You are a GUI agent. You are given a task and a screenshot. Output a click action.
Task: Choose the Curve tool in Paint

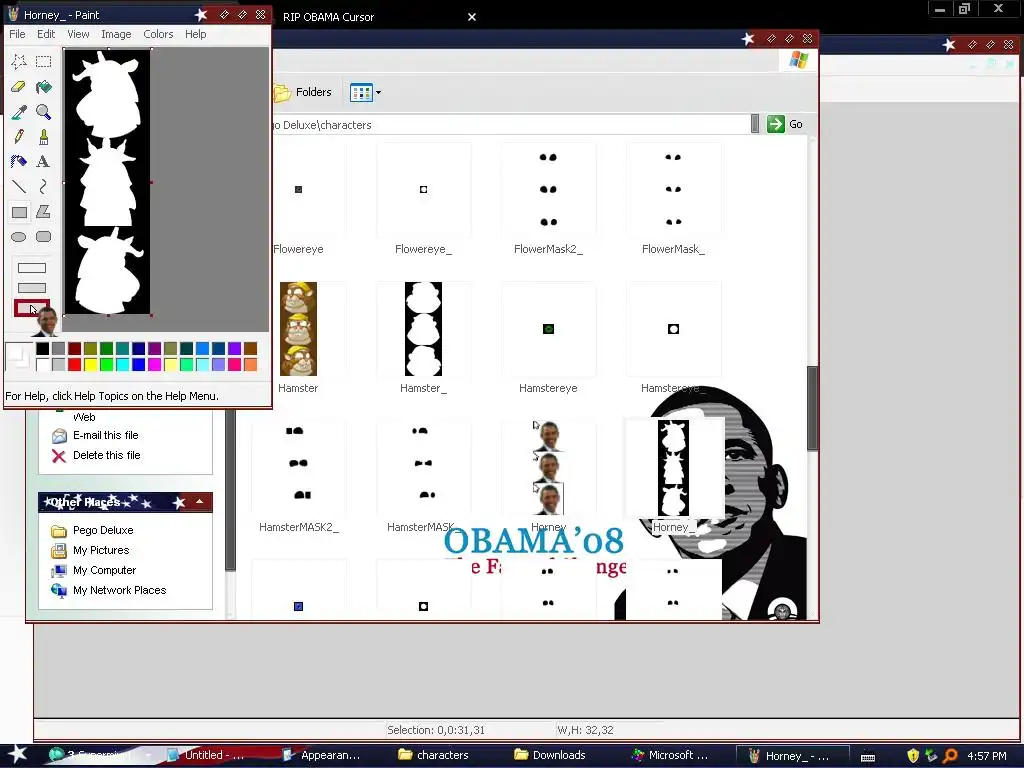click(x=44, y=187)
